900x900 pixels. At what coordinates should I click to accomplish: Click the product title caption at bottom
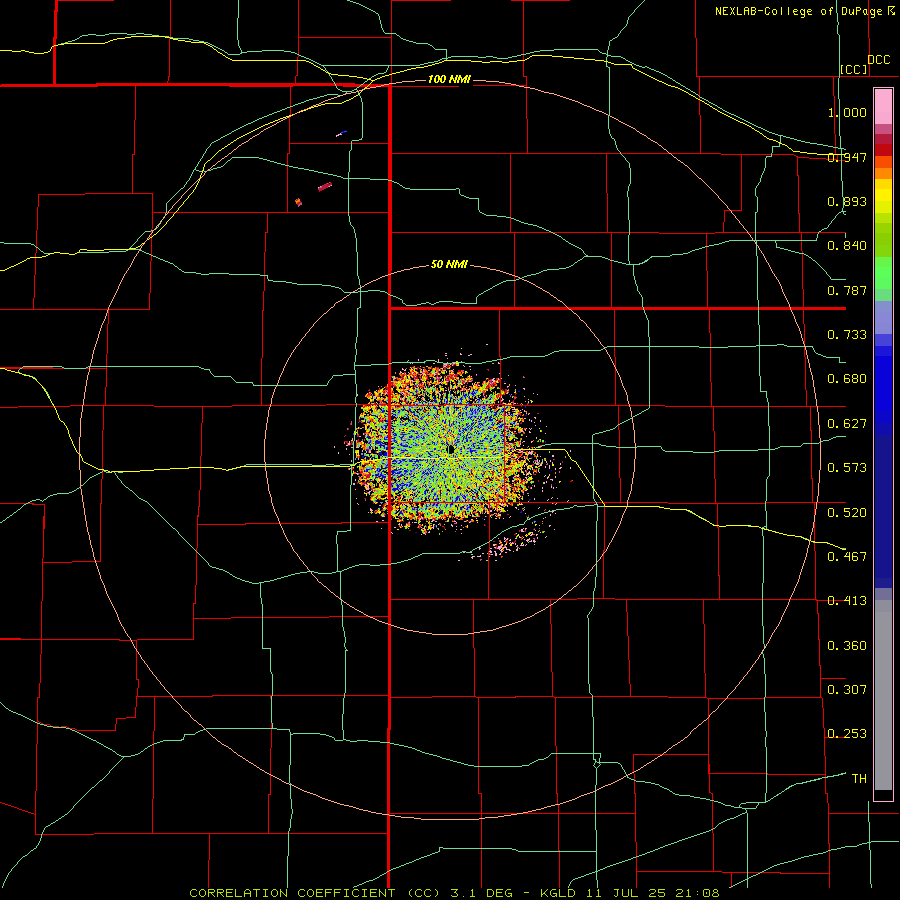pyautogui.click(x=454, y=893)
